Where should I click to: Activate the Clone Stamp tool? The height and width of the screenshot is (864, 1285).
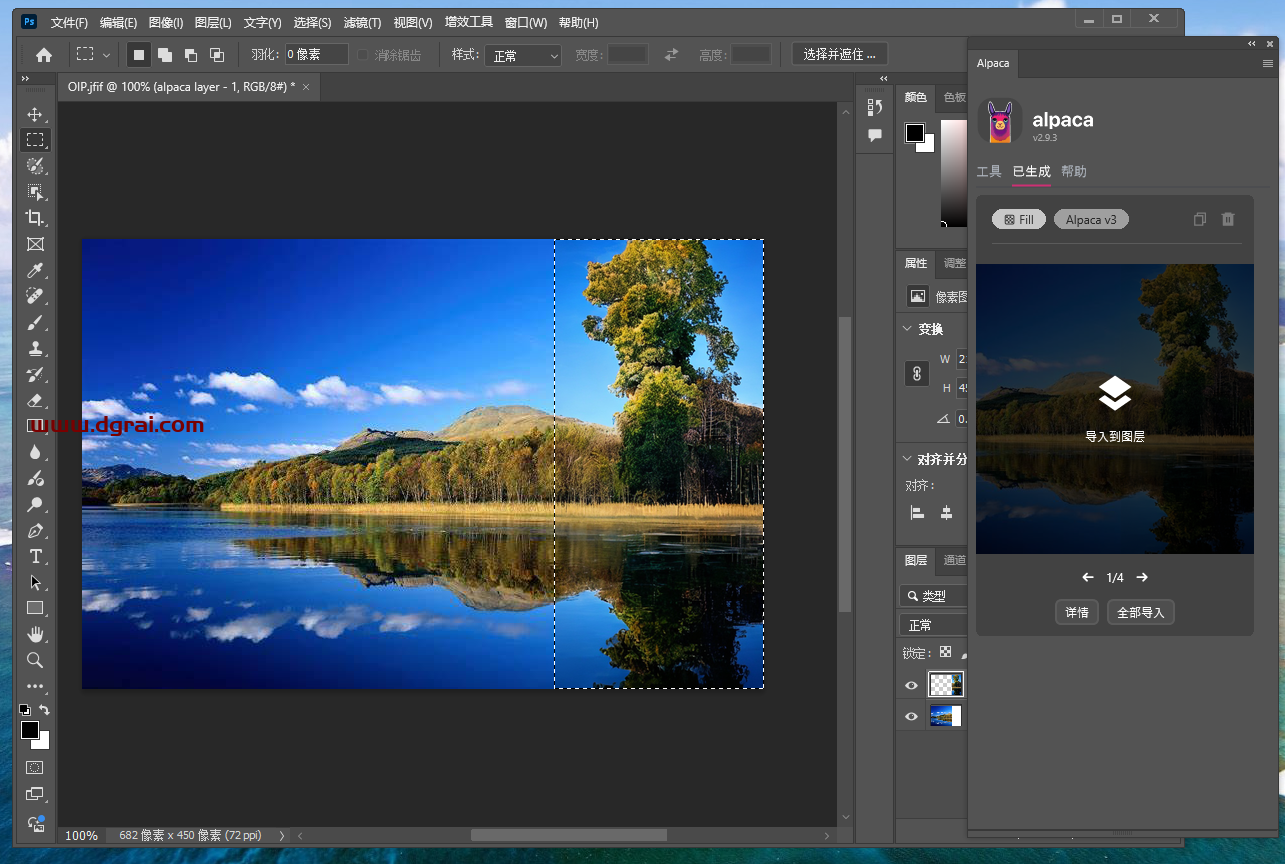35,349
